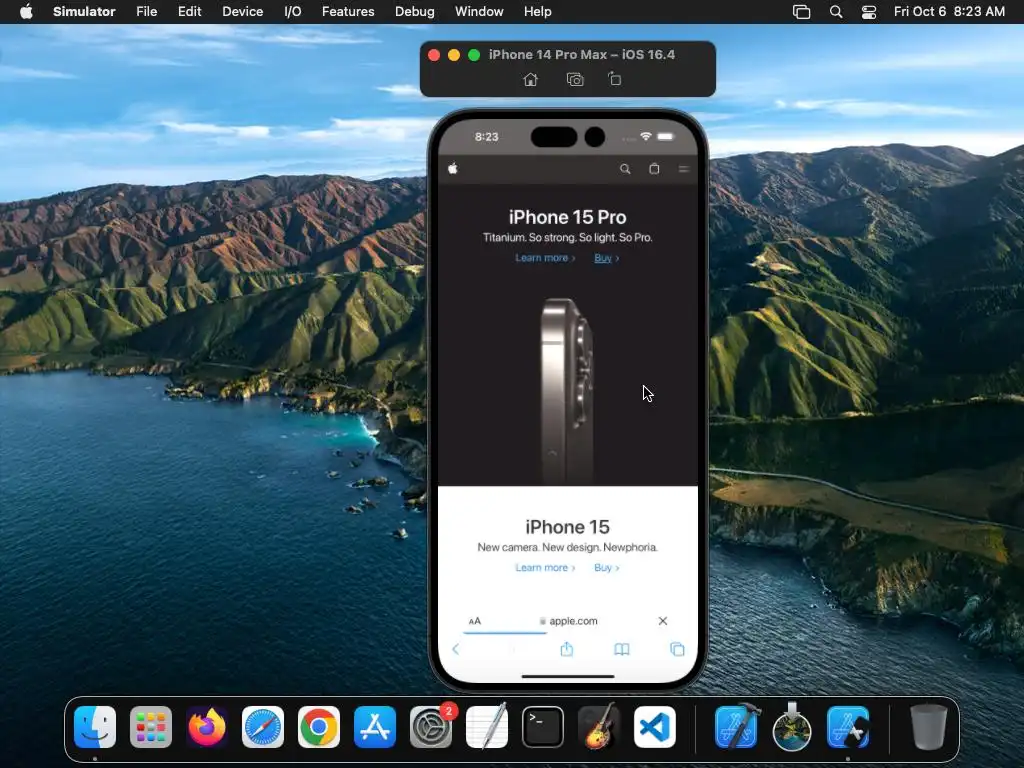This screenshot has height=768, width=1024.
Task: Open Launchpad from the Dock
Action: click(151, 727)
